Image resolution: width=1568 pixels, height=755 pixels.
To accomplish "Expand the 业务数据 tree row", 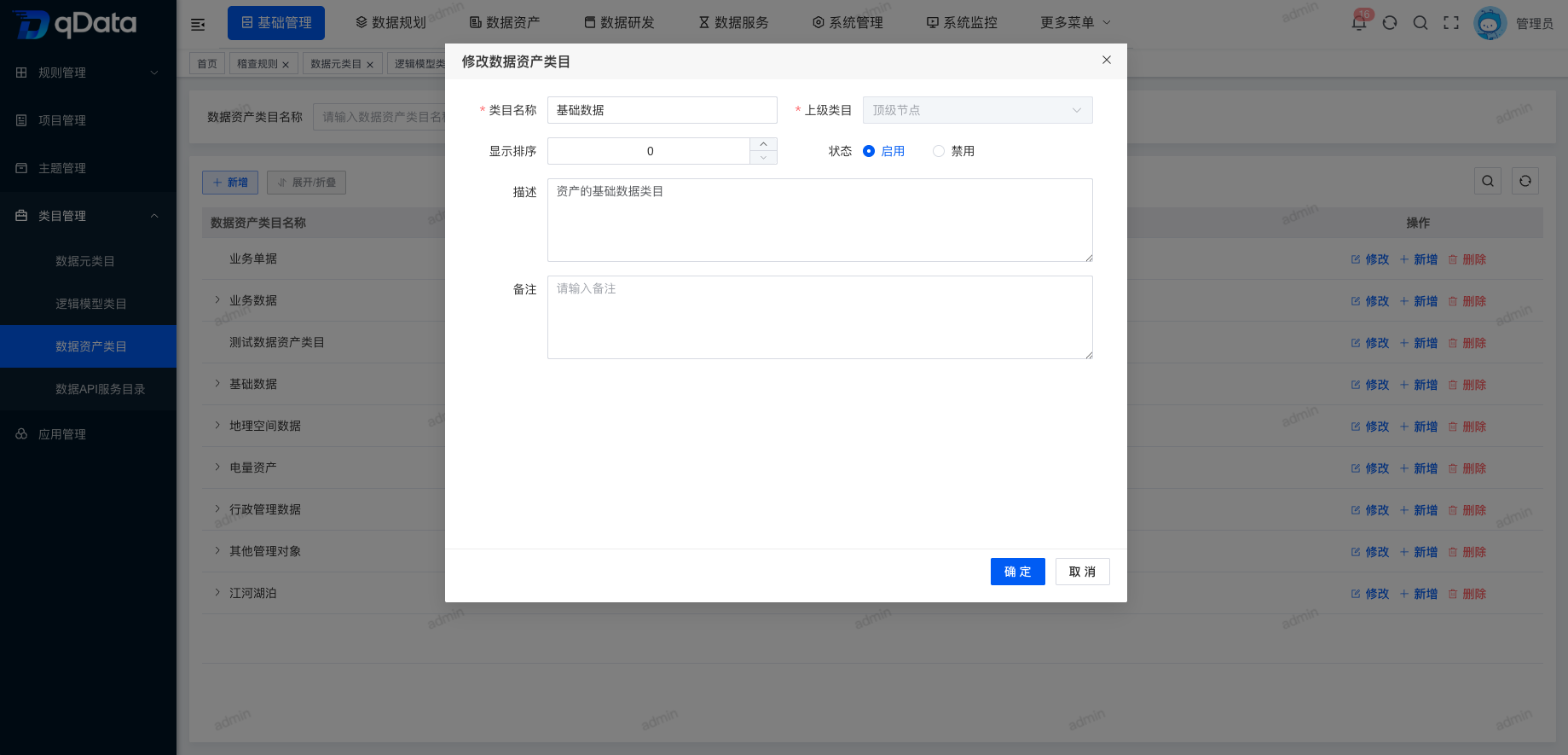I will [217, 299].
